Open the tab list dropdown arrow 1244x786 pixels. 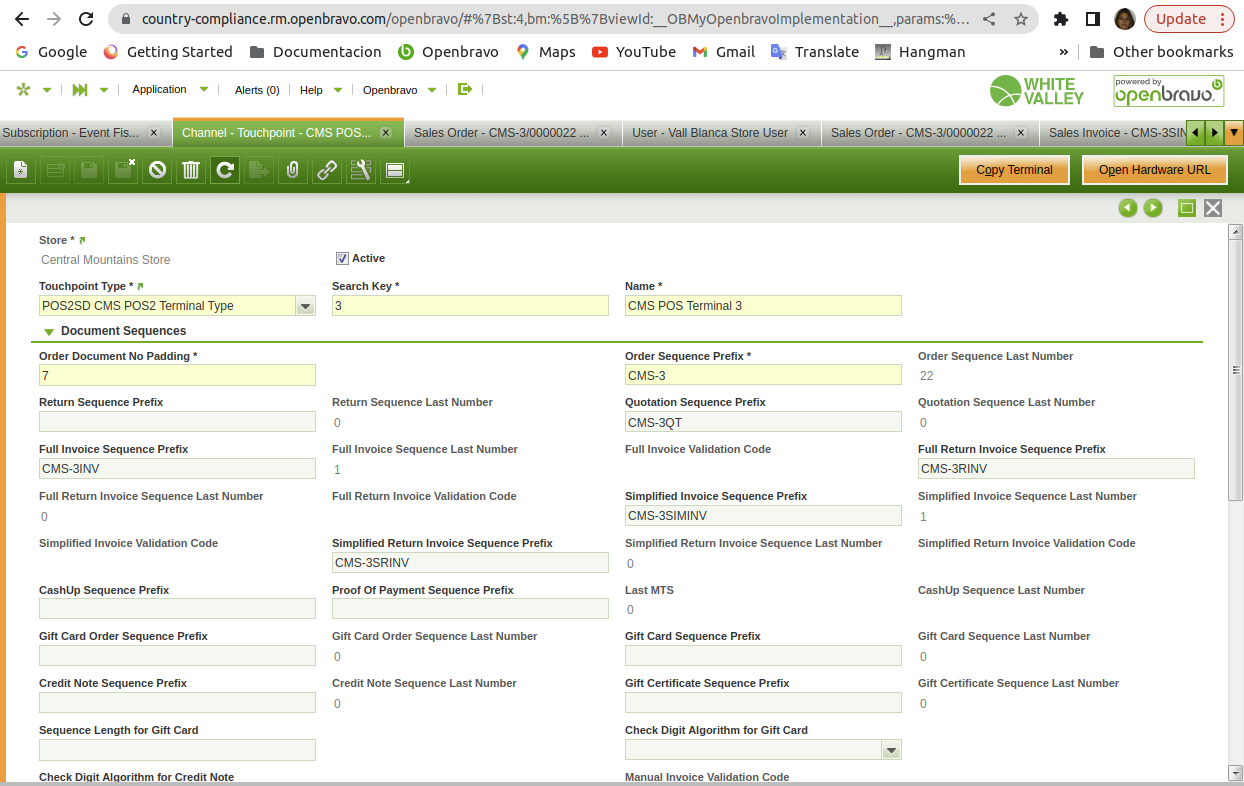point(1234,132)
